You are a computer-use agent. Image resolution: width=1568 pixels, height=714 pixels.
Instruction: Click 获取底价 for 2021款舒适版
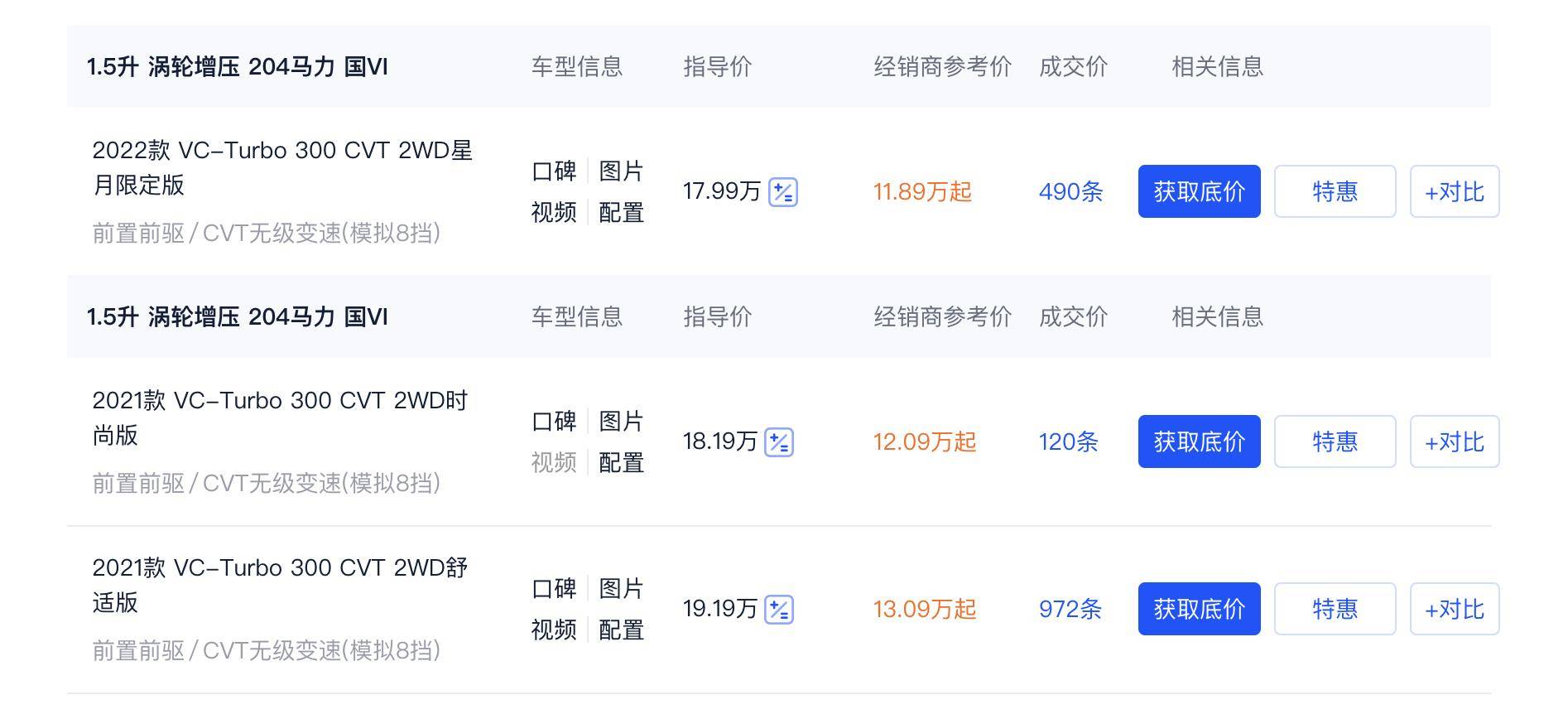coord(1199,609)
